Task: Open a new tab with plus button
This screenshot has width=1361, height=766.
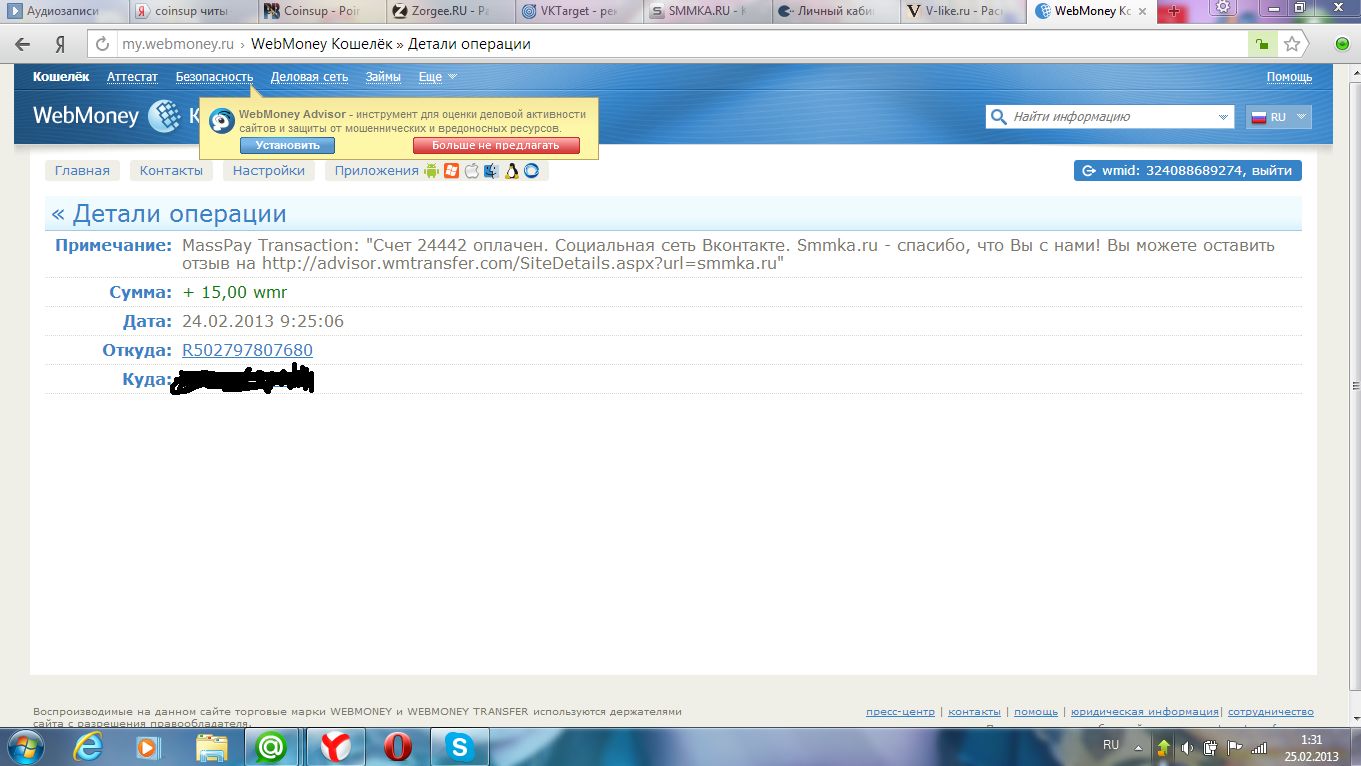Action: tap(1174, 11)
